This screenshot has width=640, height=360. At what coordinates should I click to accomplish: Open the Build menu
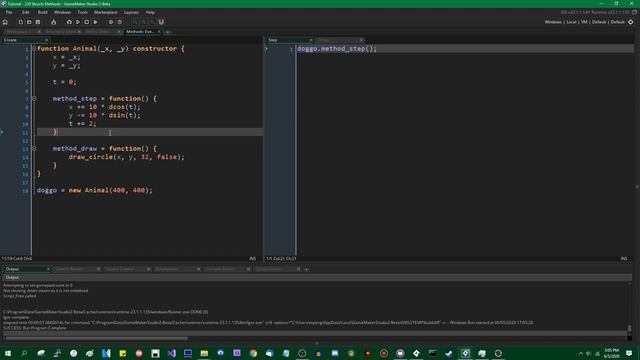coord(42,12)
